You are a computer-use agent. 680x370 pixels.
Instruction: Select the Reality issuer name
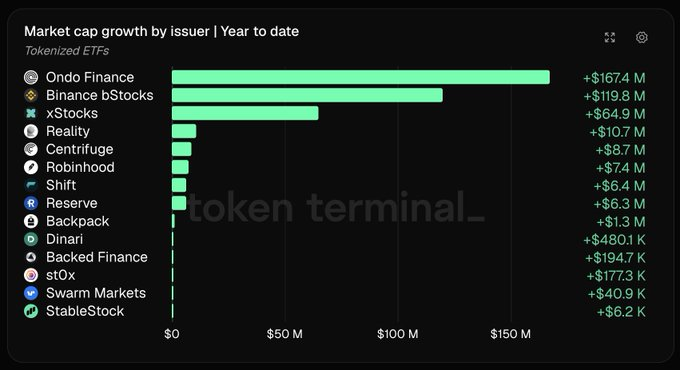tap(68, 131)
